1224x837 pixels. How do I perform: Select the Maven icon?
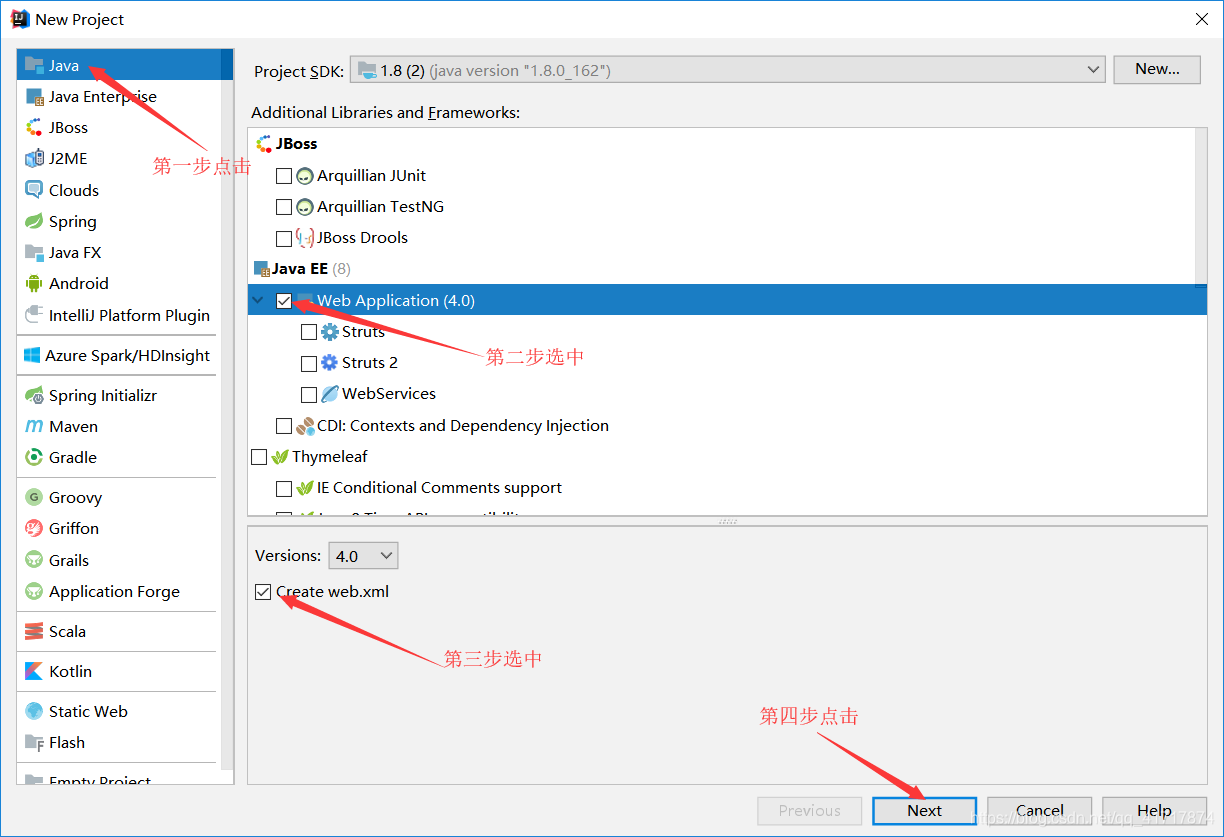coord(34,426)
